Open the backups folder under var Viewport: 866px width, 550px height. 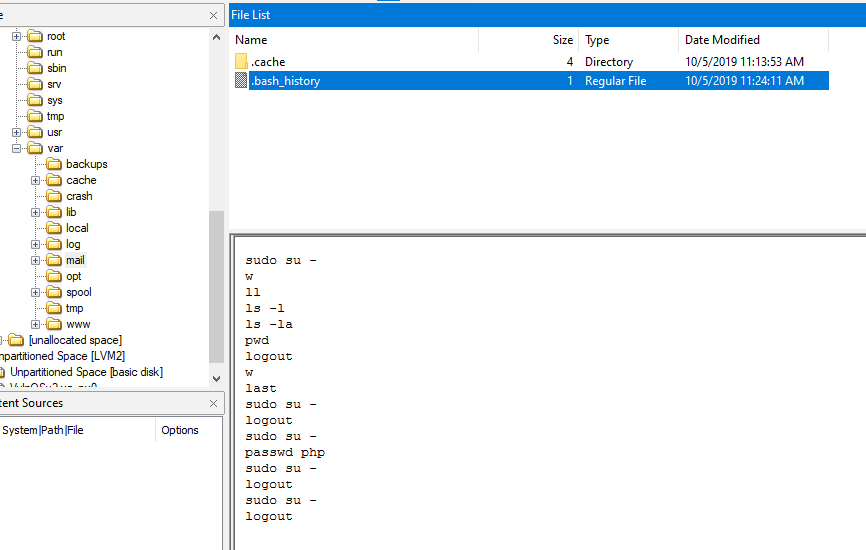86,164
